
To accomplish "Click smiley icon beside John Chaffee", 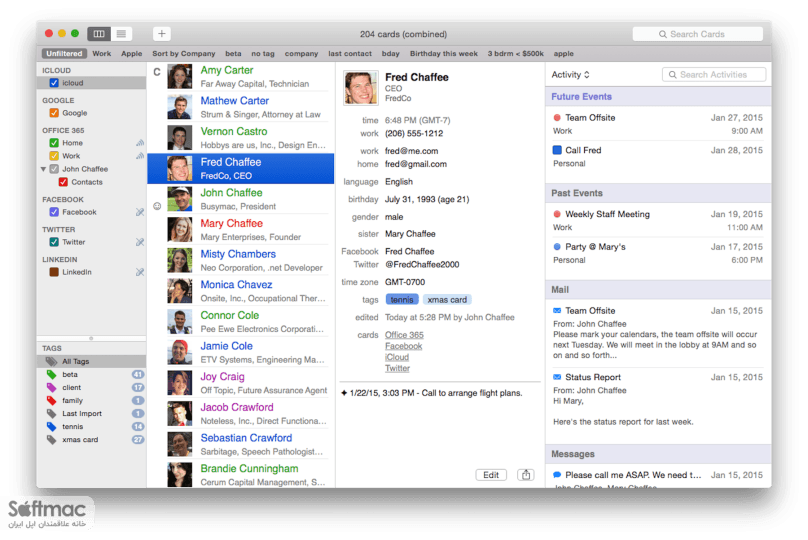I will [157, 206].
